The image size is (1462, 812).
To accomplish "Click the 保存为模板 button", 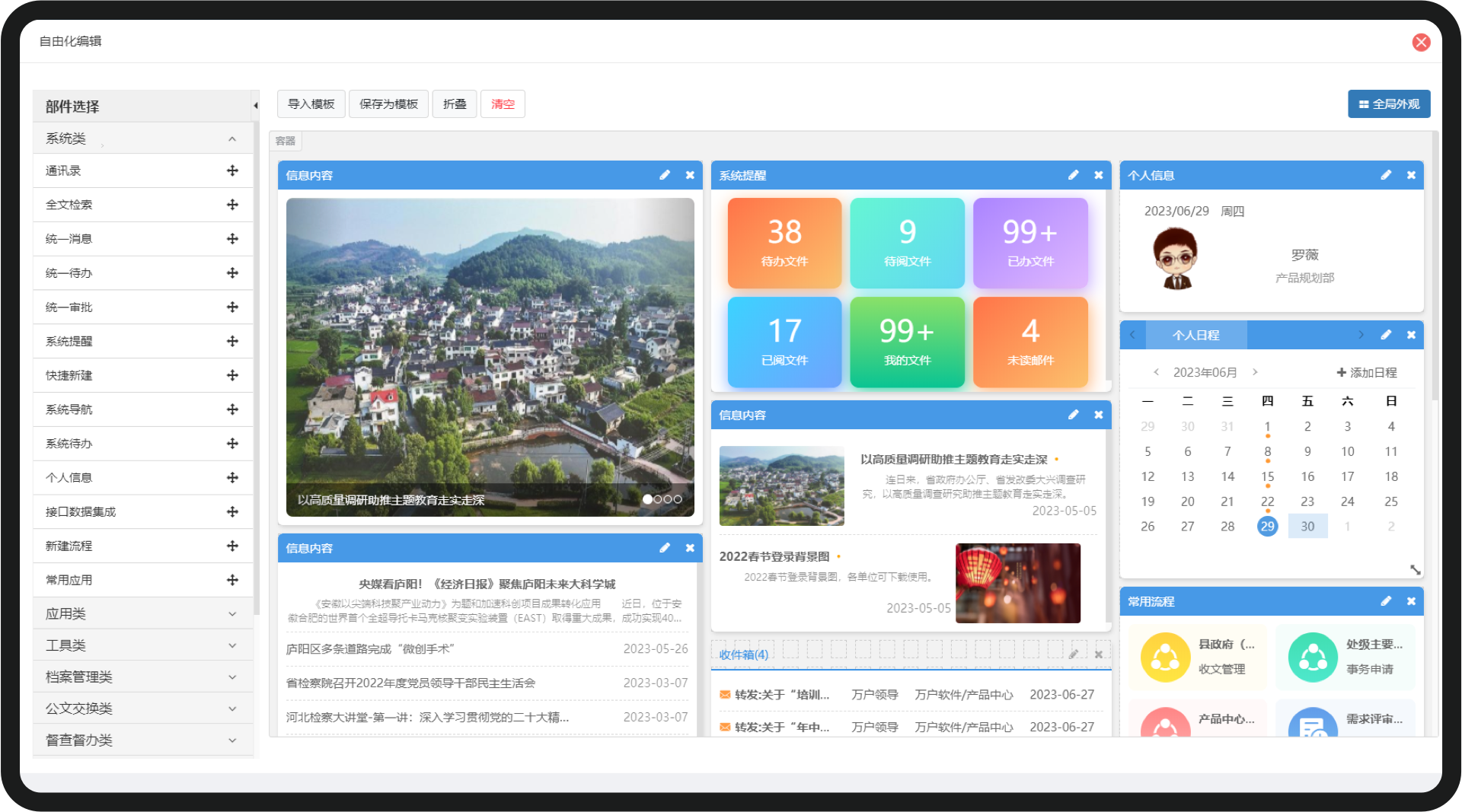I will (x=388, y=104).
